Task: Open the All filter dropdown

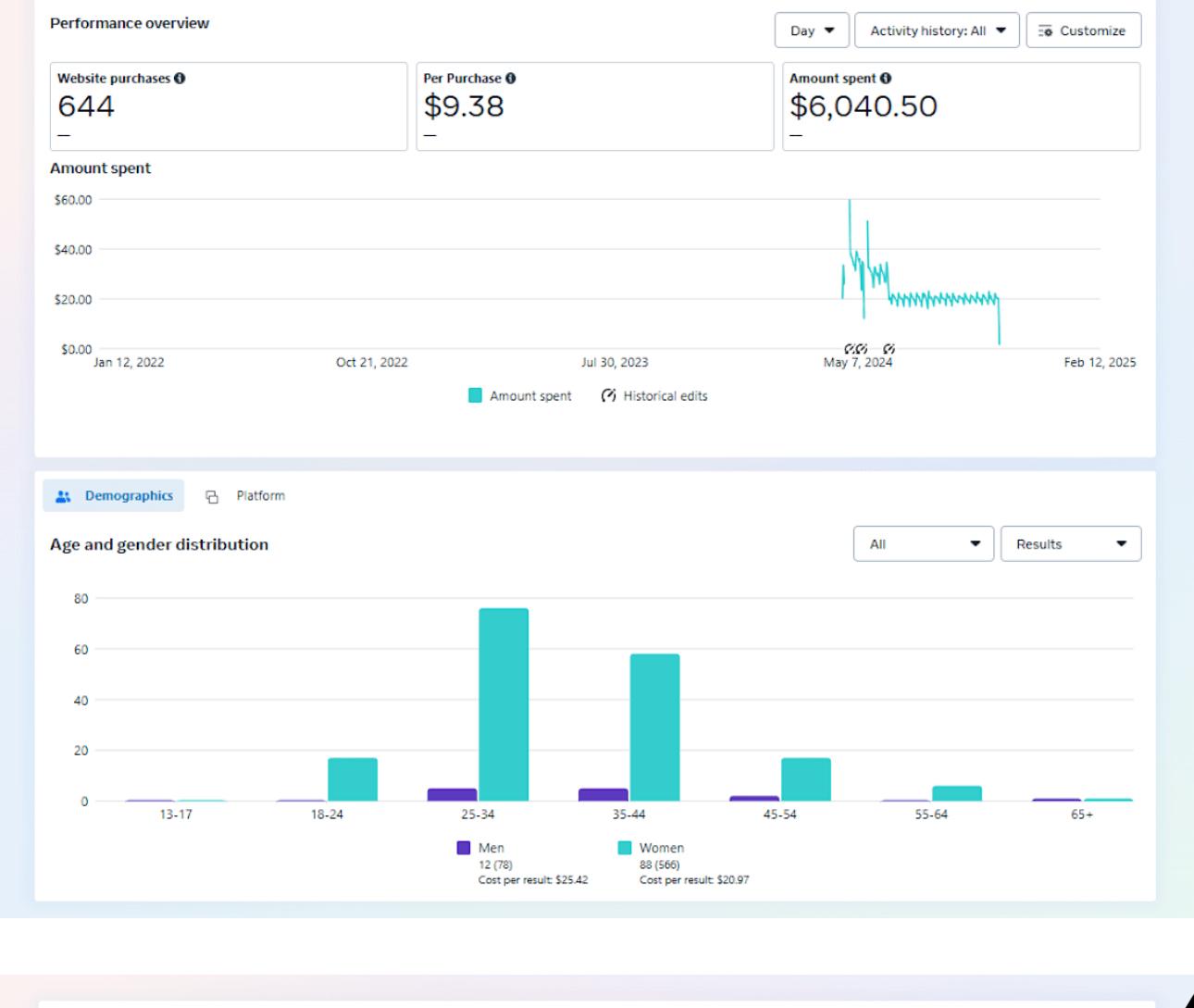Action: [924, 544]
